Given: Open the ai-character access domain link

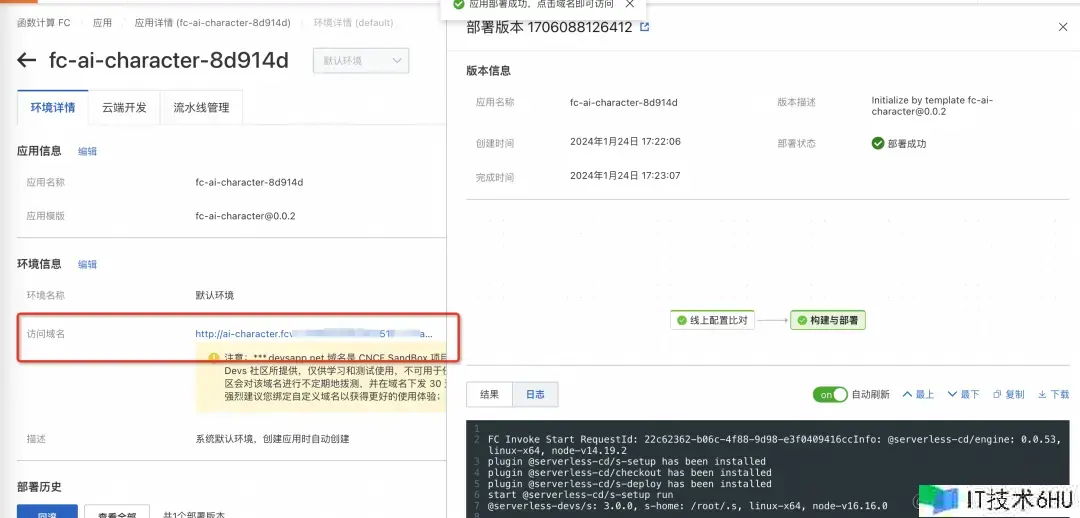Looking at the screenshot, I should [314, 333].
